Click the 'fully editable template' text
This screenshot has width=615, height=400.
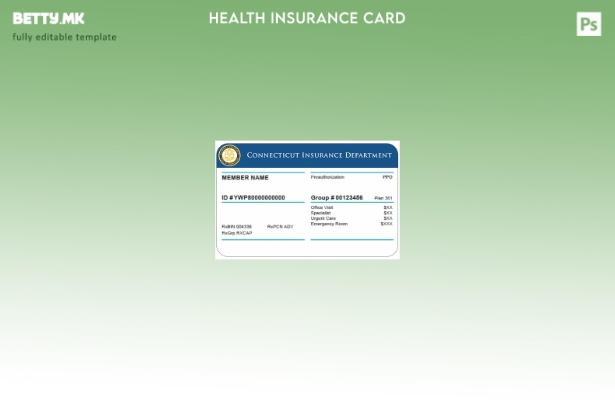coord(64,38)
